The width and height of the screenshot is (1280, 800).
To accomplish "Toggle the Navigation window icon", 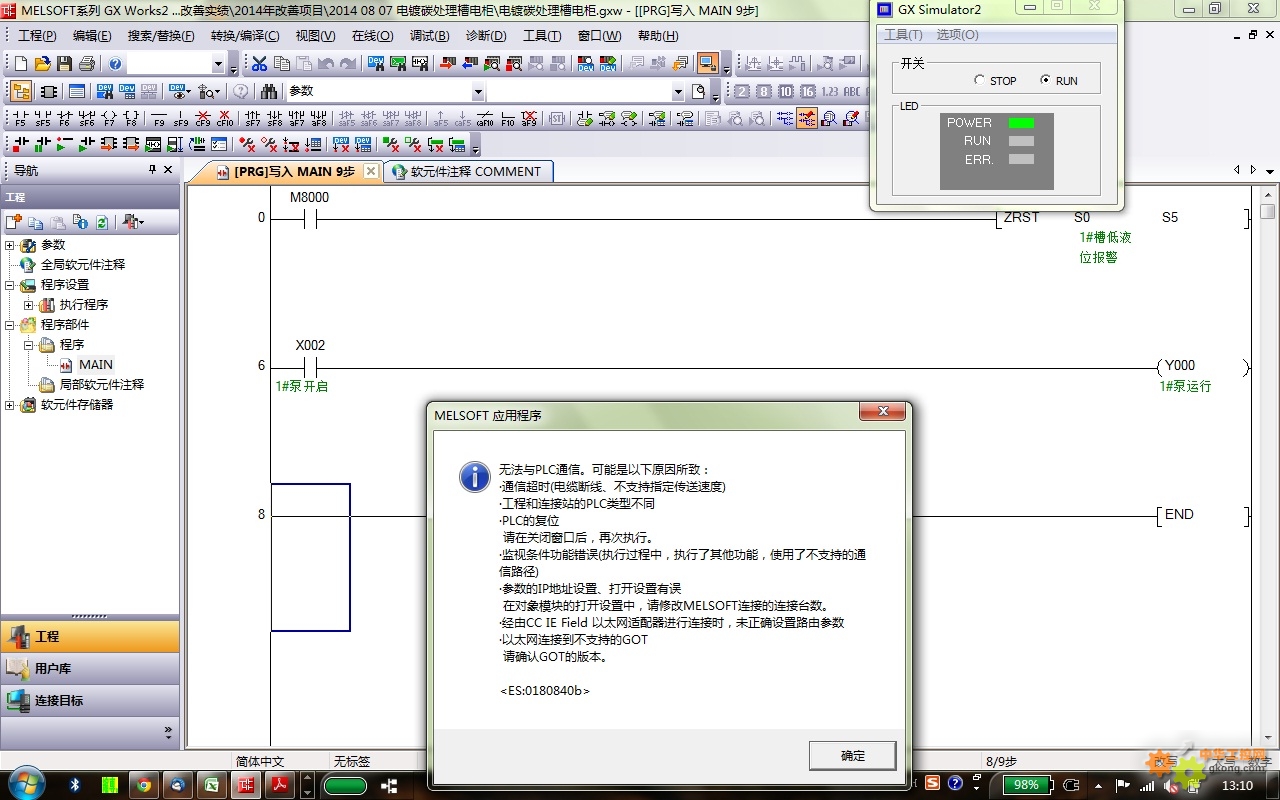I will [21, 91].
